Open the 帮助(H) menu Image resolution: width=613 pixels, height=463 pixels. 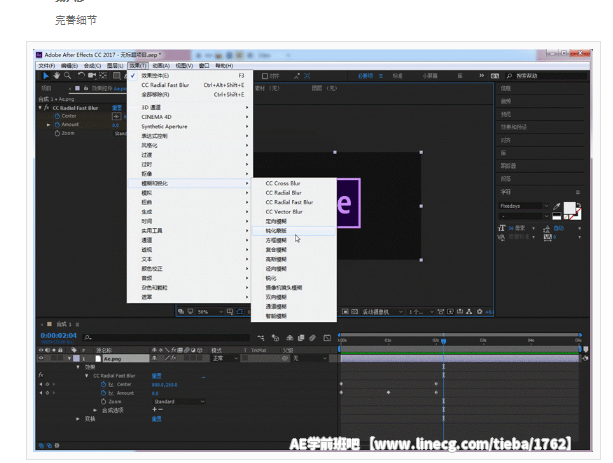[x=224, y=66]
